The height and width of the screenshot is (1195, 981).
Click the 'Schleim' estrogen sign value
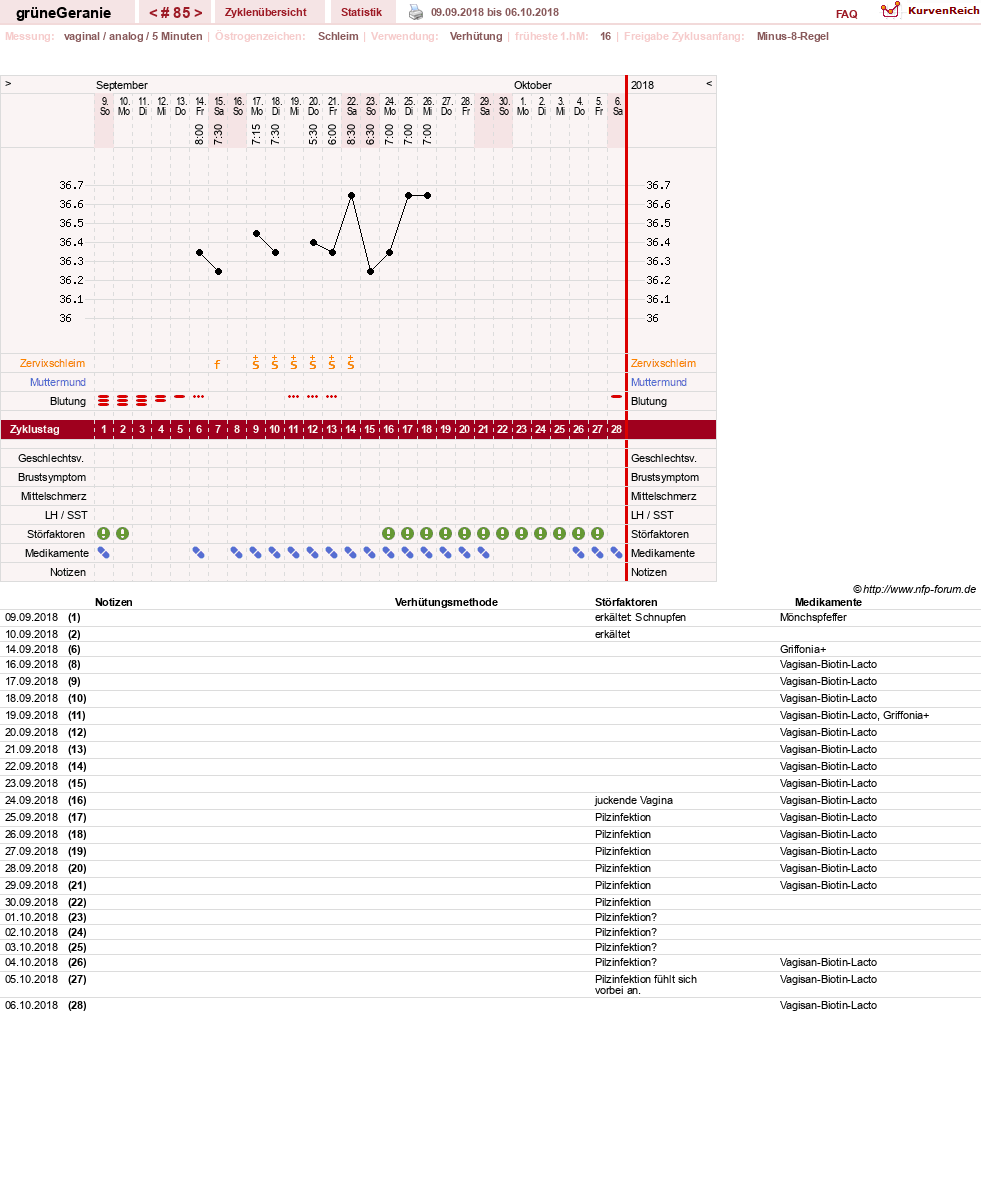click(x=338, y=36)
